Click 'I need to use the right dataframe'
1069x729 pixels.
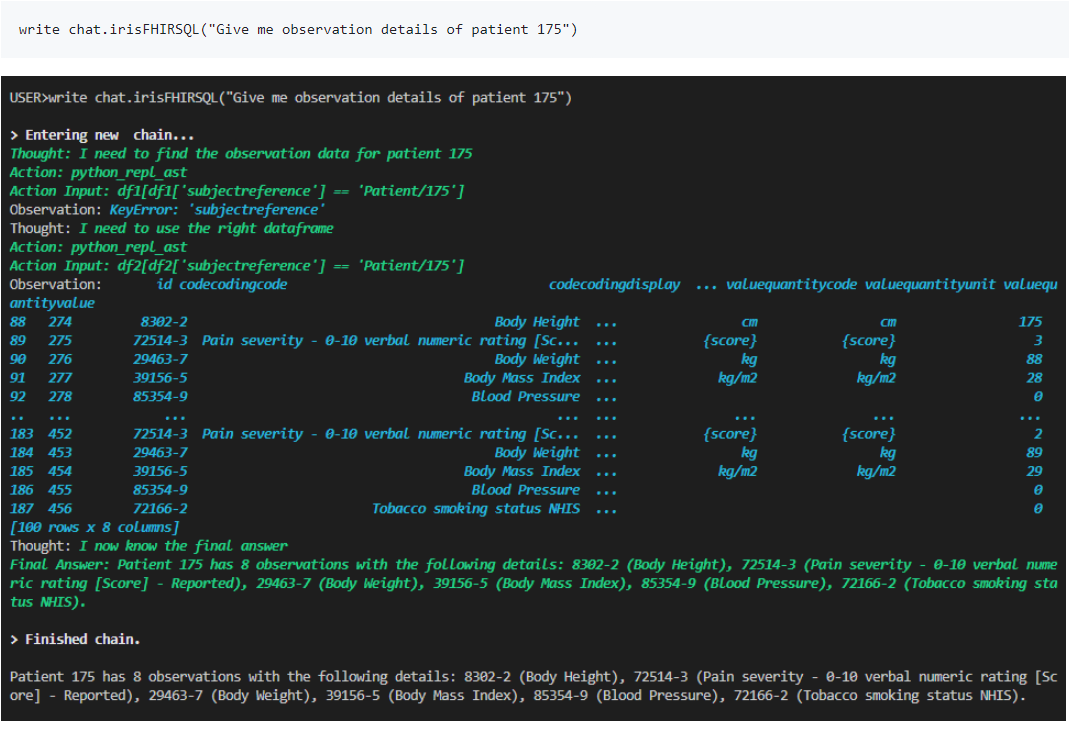point(206,228)
